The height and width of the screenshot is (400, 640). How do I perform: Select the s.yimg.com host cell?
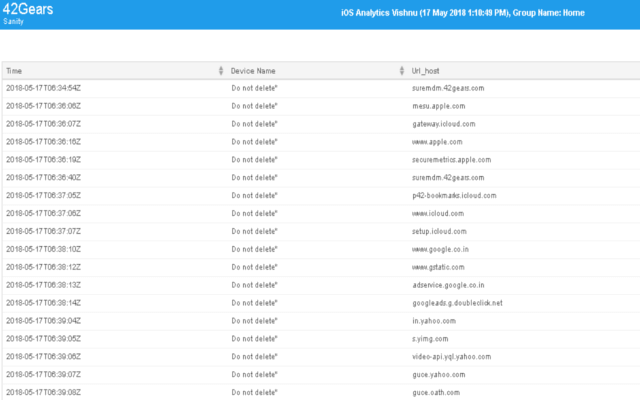430,339
